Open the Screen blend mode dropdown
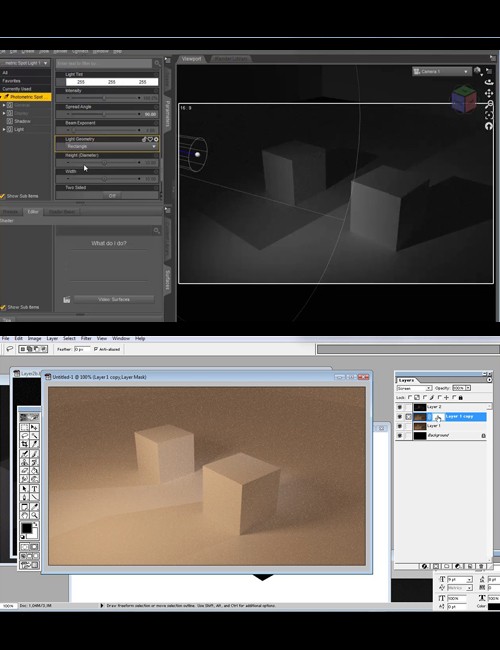 pos(415,388)
